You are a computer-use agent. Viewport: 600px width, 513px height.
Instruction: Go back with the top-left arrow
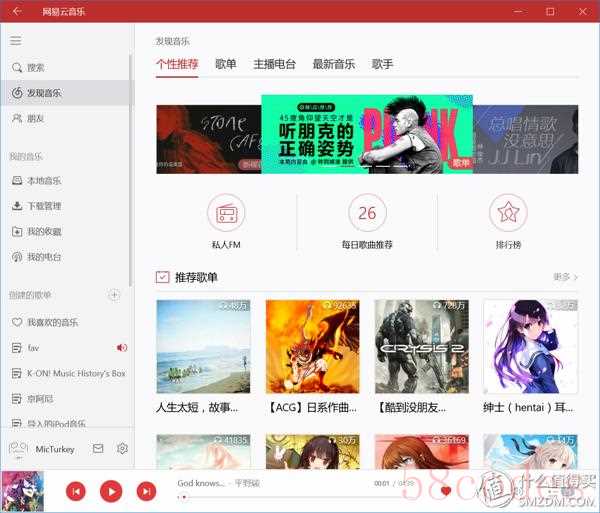[x=17, y=11]
